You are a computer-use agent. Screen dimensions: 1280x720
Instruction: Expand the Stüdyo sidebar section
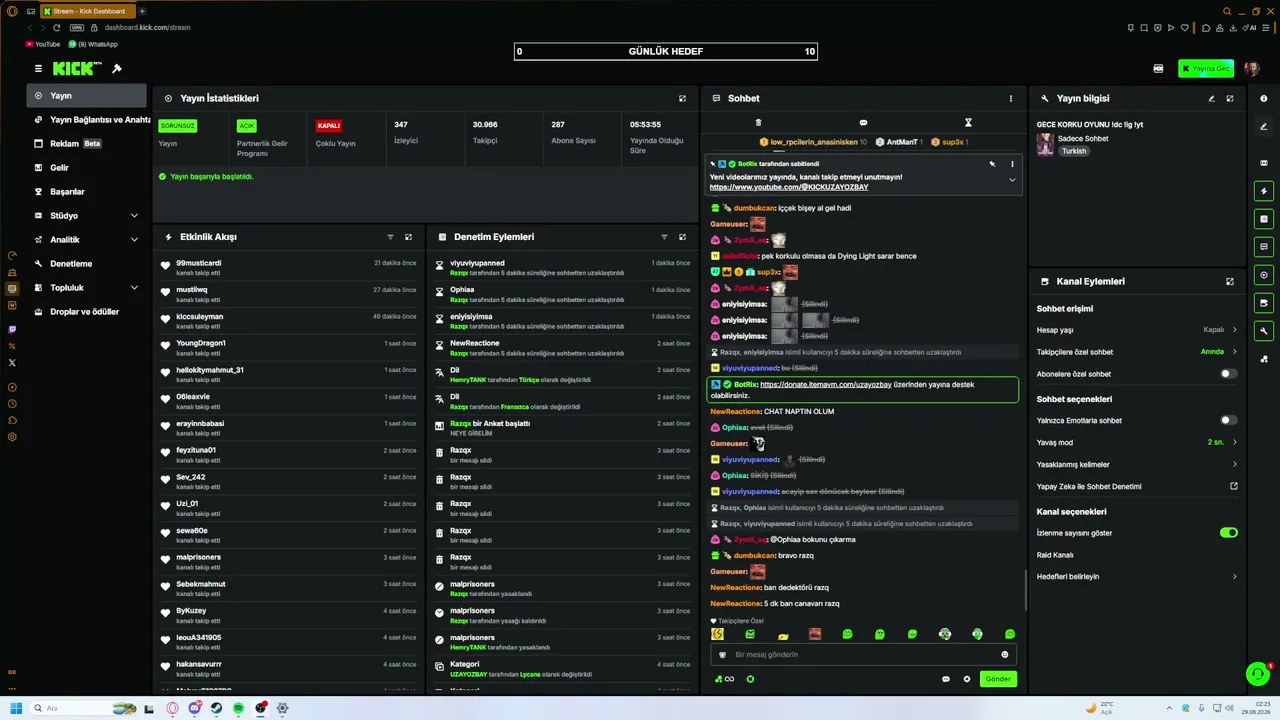tap(87, 216)
